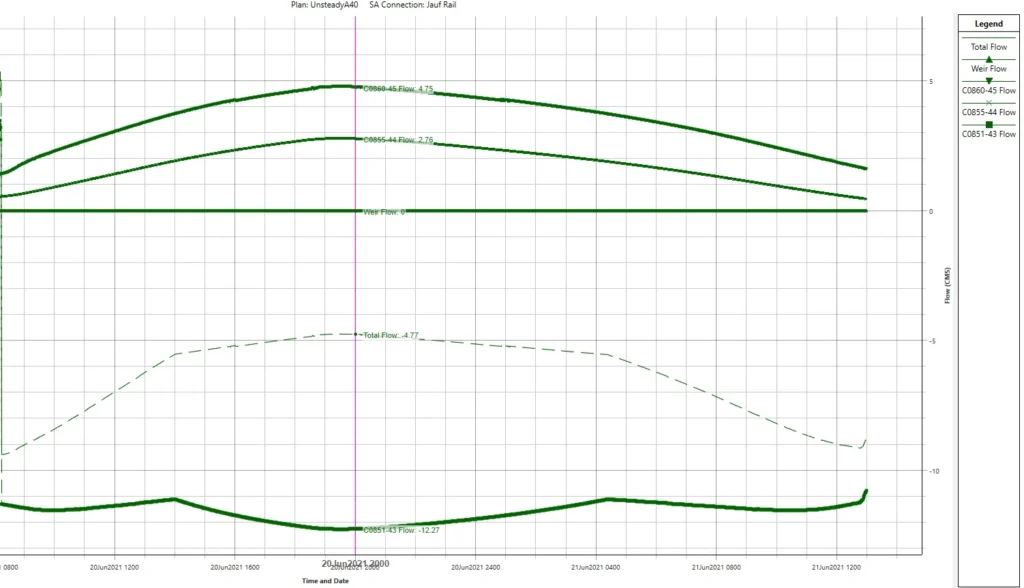Click the Time and Date axis title

pos(325,581)
